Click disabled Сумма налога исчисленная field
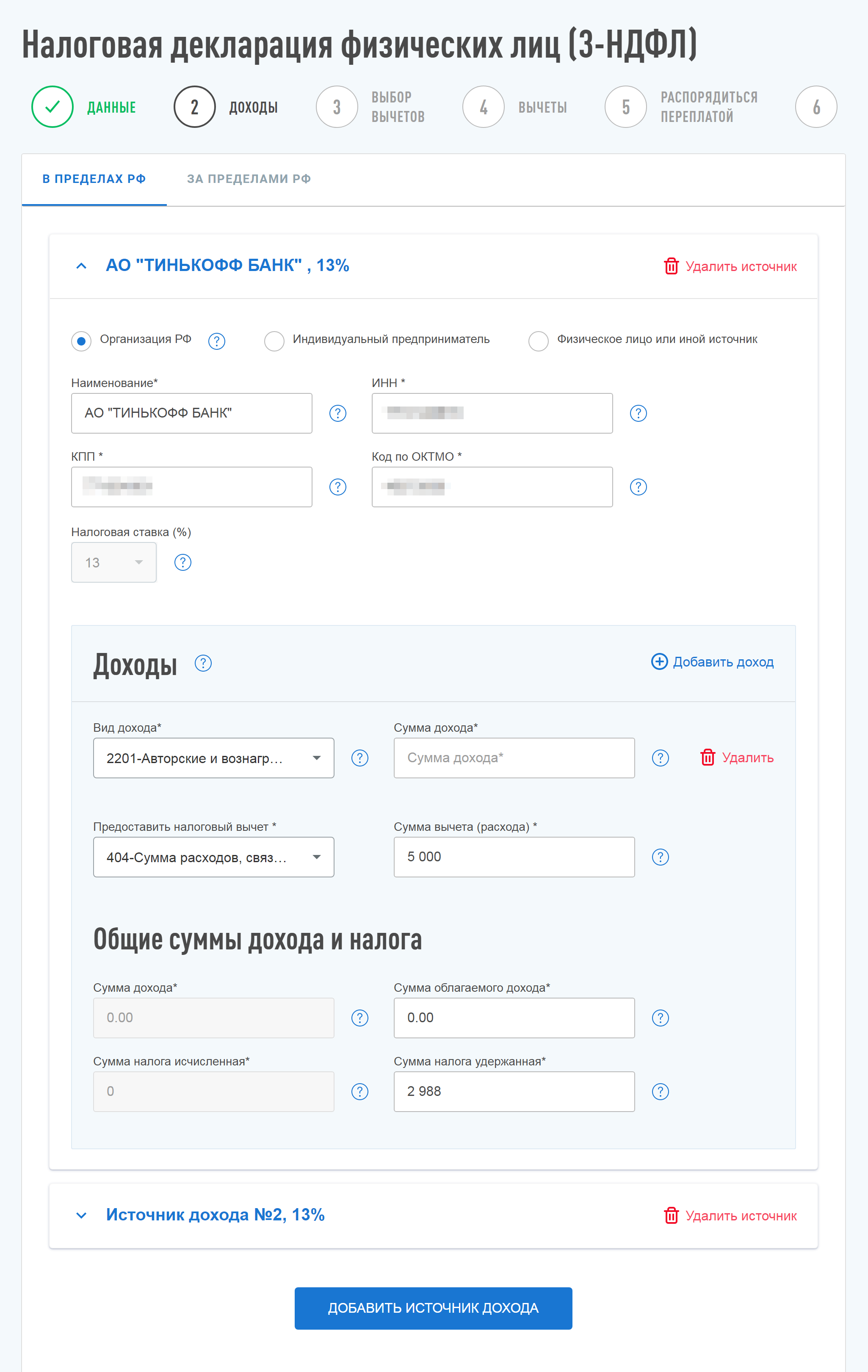 tap(213, 1092)
